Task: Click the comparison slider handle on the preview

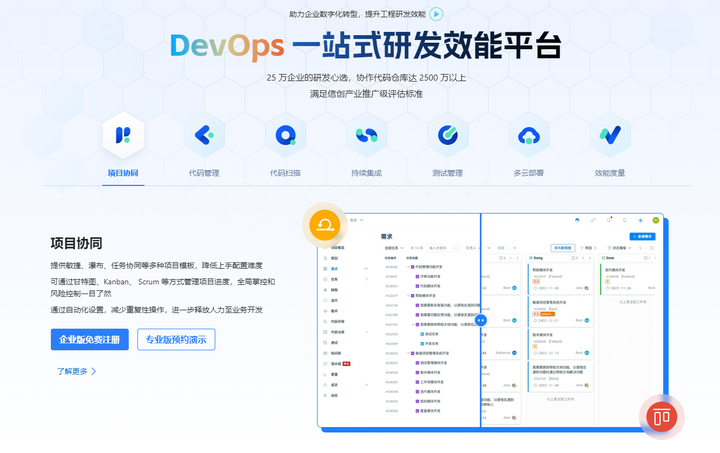Action: coord(481,320)
